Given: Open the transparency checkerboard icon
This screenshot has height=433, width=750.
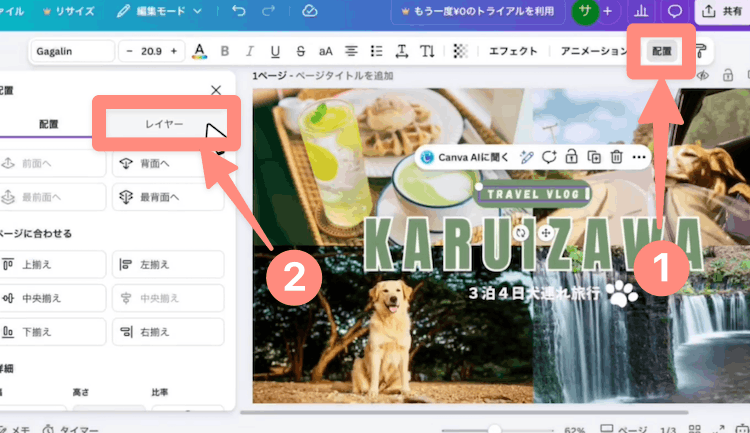Looking at the screenshot, I should point(460,51).
